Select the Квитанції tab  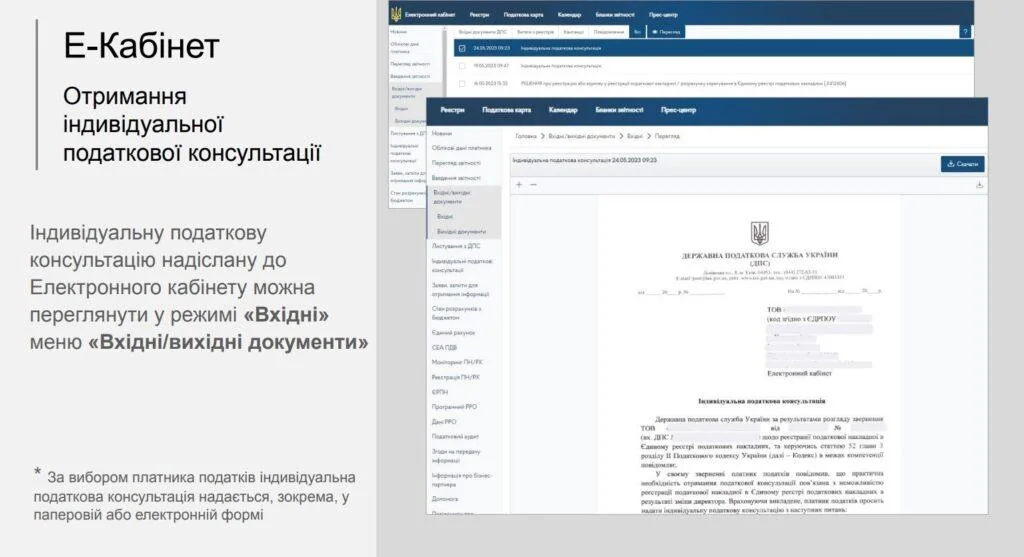573,32
